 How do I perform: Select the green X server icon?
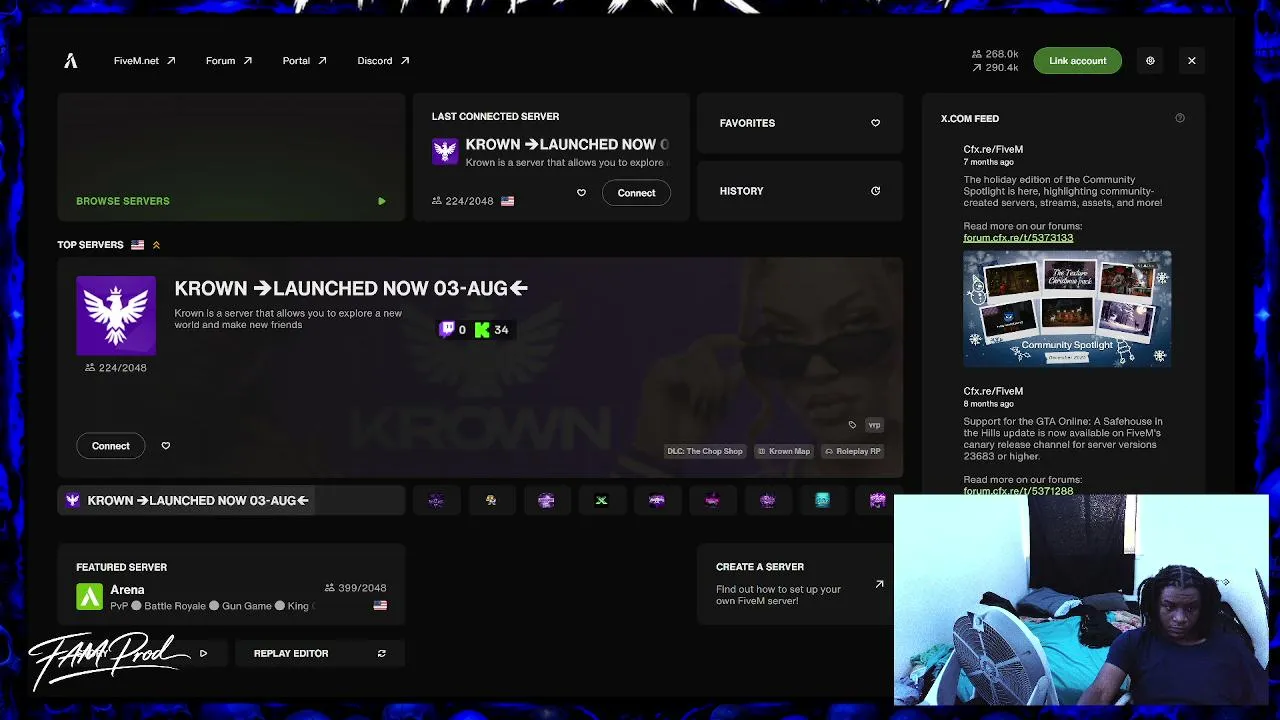(x=601, y=500)
